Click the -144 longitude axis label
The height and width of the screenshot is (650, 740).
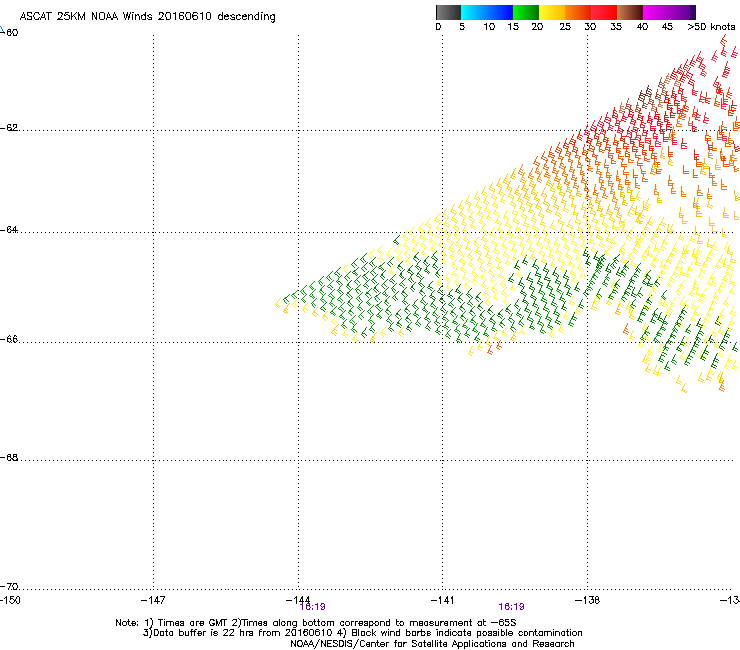(298, 599)
